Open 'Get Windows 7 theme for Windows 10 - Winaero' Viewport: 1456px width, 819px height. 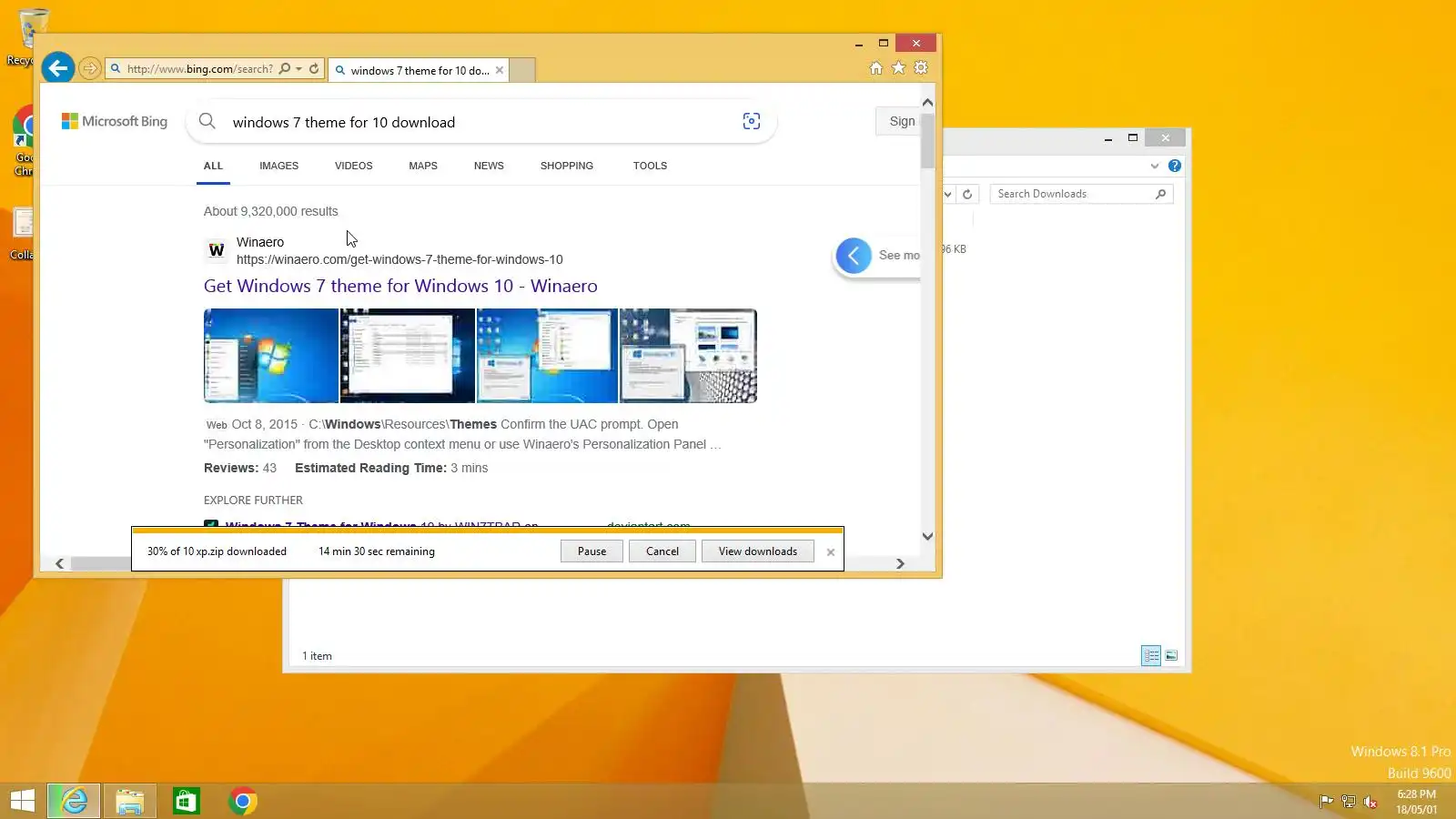(x=400, y=286)
